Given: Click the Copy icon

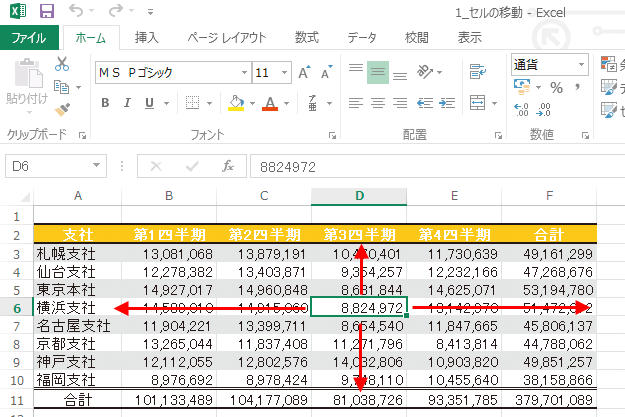Looking at the screenshot, I should (61, 87).
